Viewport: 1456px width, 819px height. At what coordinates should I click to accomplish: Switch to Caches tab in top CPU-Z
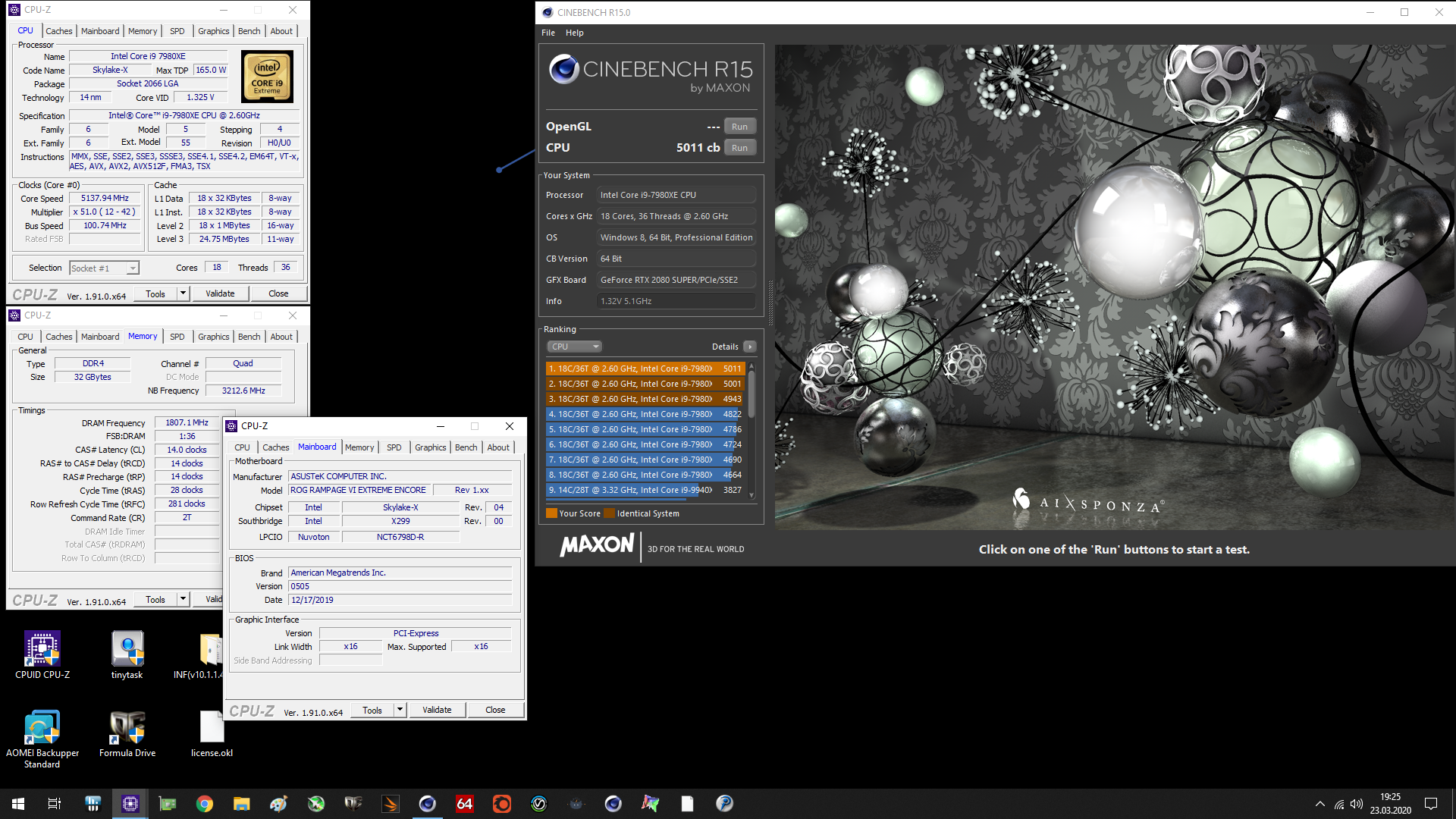[58, 31]
